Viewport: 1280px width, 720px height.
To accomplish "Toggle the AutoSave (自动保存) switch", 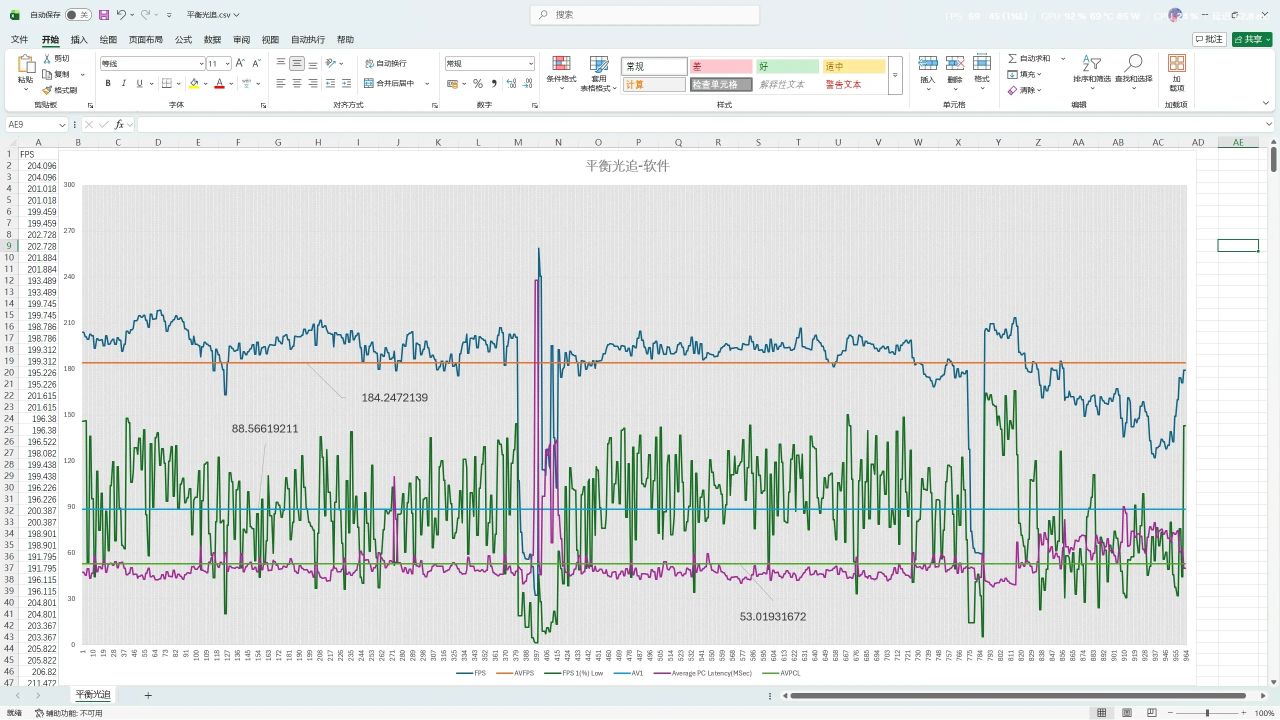I will (x=78, y=15).
